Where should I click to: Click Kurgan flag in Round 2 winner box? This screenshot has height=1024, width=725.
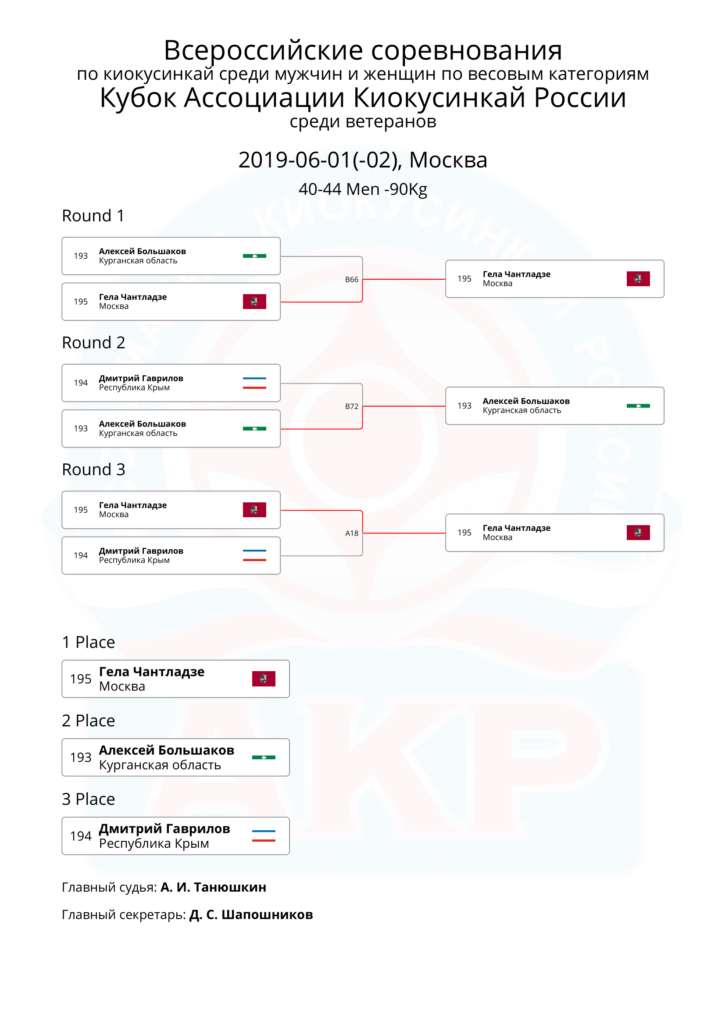tap(638, 406)
